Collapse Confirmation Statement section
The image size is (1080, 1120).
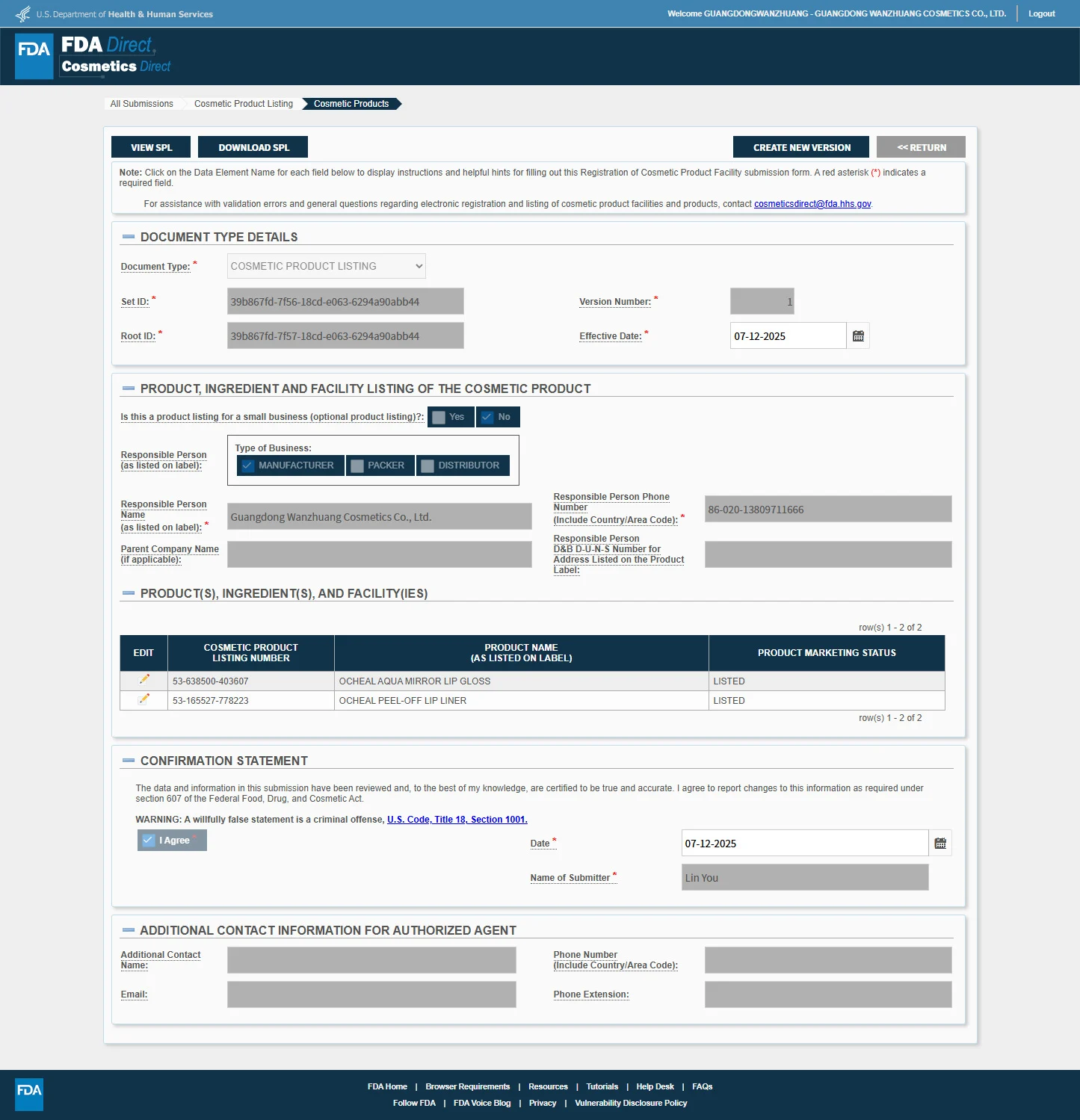[x=129, y=761]
